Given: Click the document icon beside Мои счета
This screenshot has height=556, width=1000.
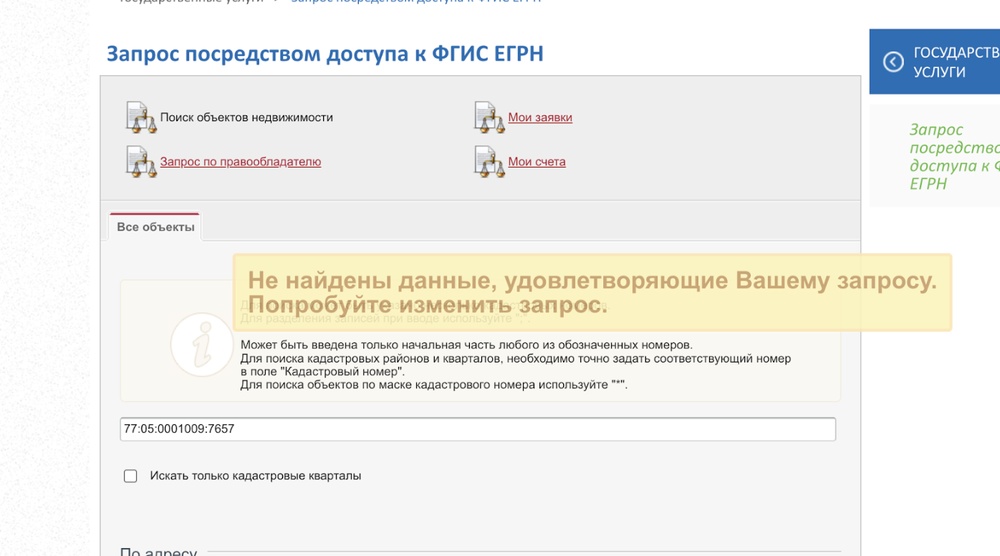Looking at the screenshot, I should (x=489, y=162).
